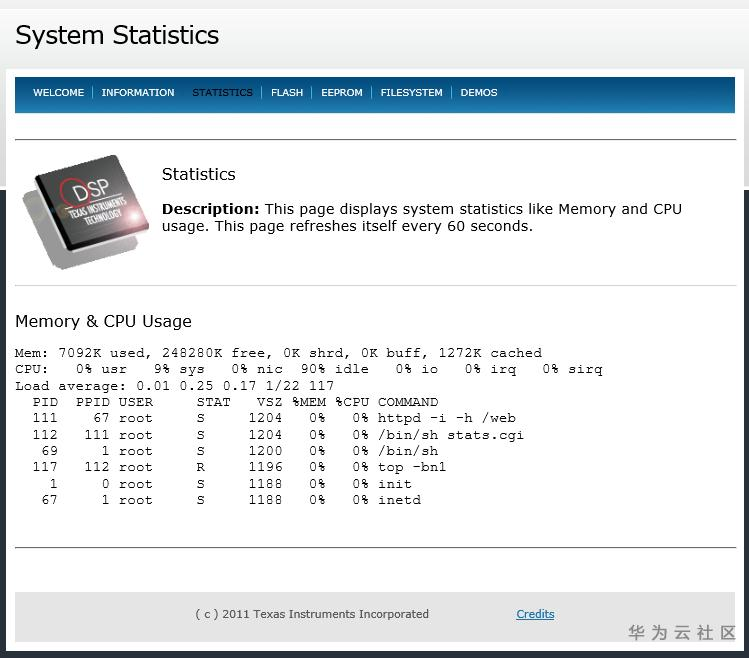The height and width of the screenshot is (658, 749).
Task: Click the %CPU column header
Action: 352,402
